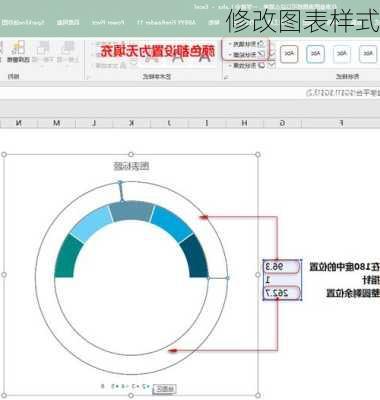
Task: Select the chart title 图表标题
Action: 131,166
